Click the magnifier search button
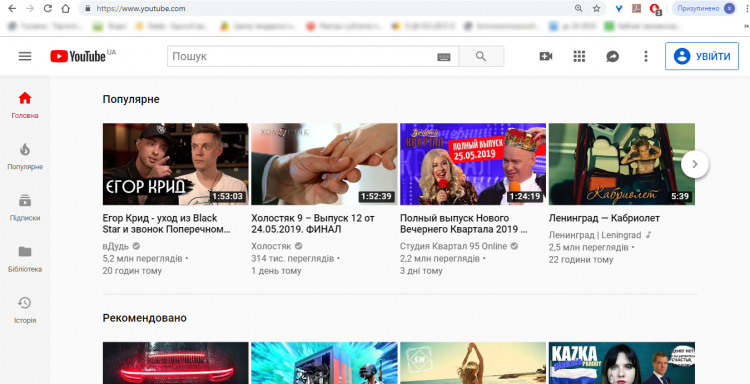This screenshot has width=750, height=384. tap(481, 56)
